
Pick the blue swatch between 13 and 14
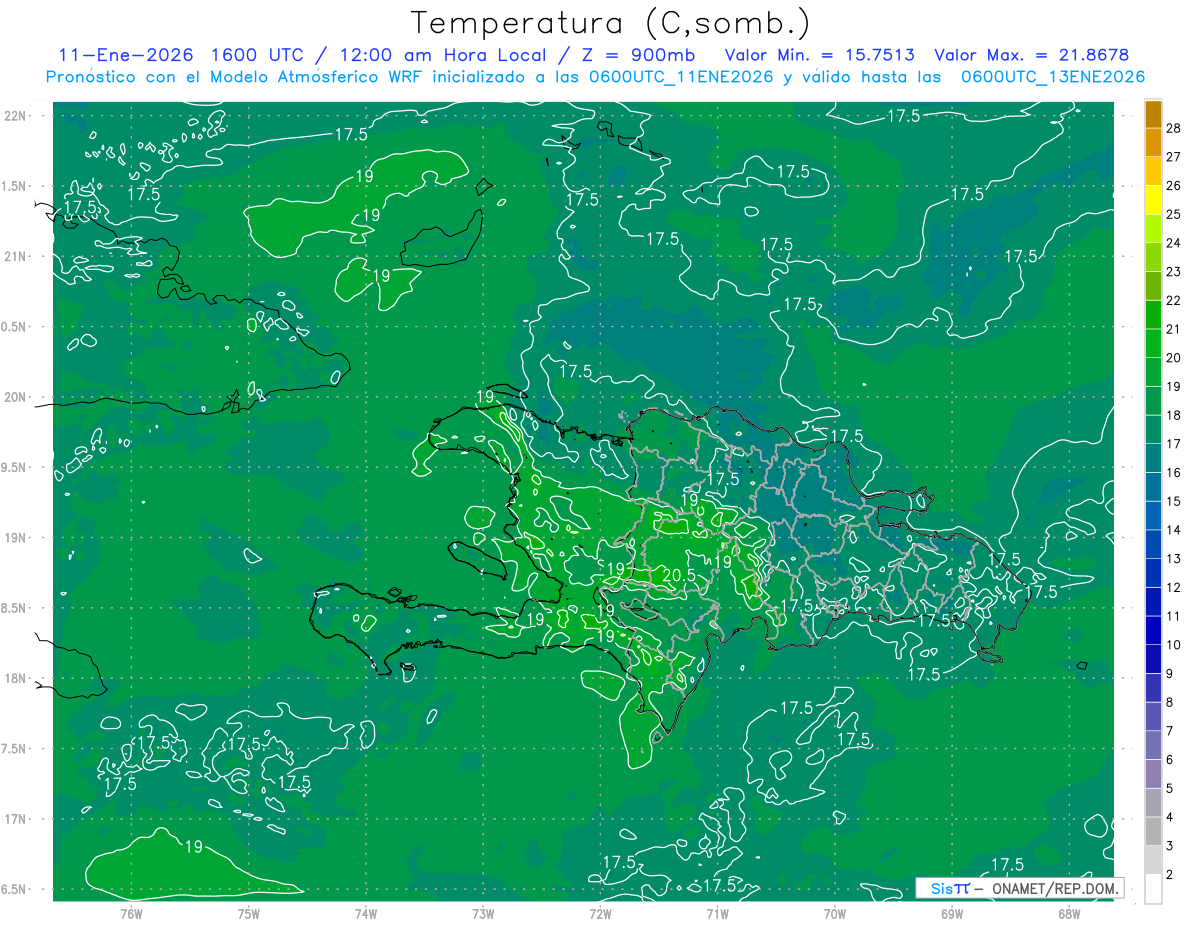pos(1154,544)
